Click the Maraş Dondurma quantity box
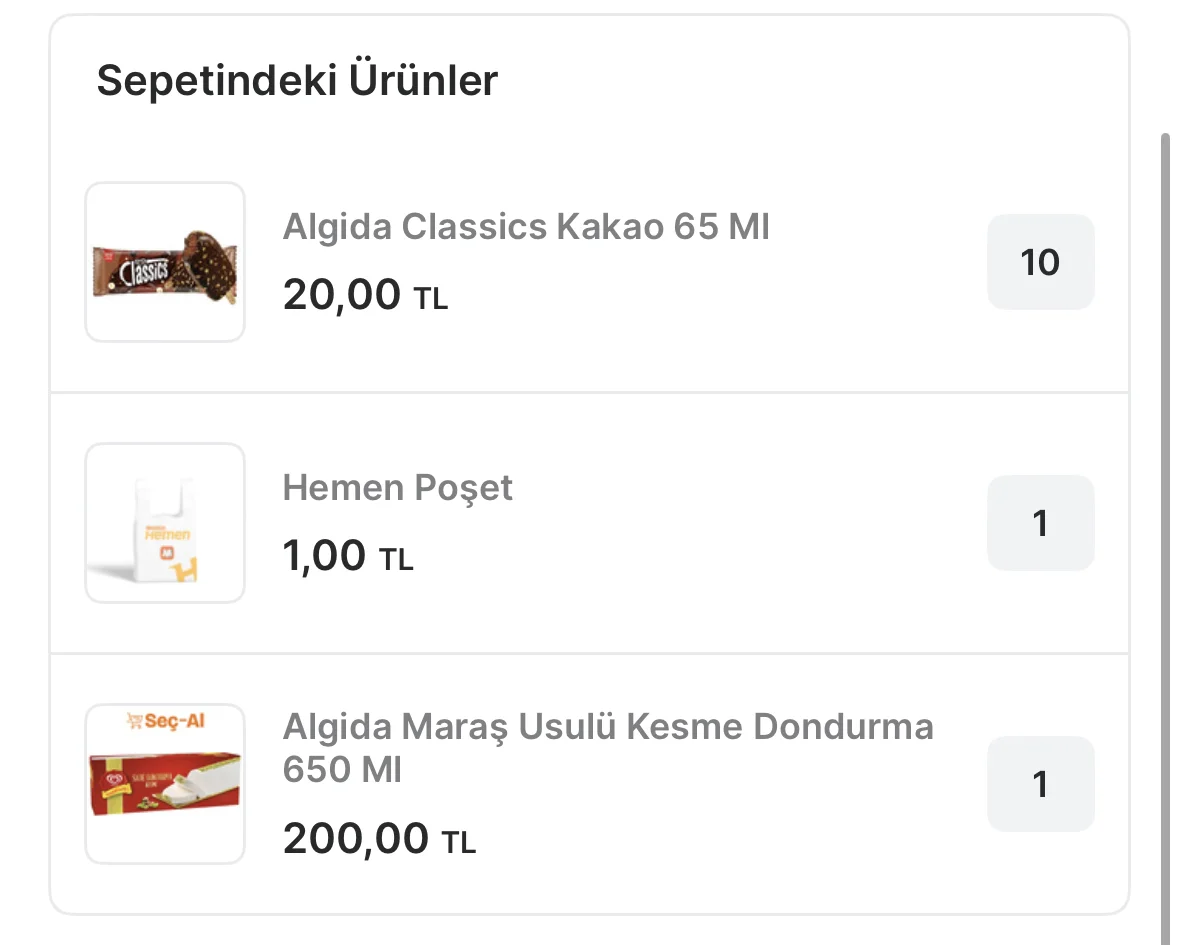1179x945 pixels. tap(1040, 784)
